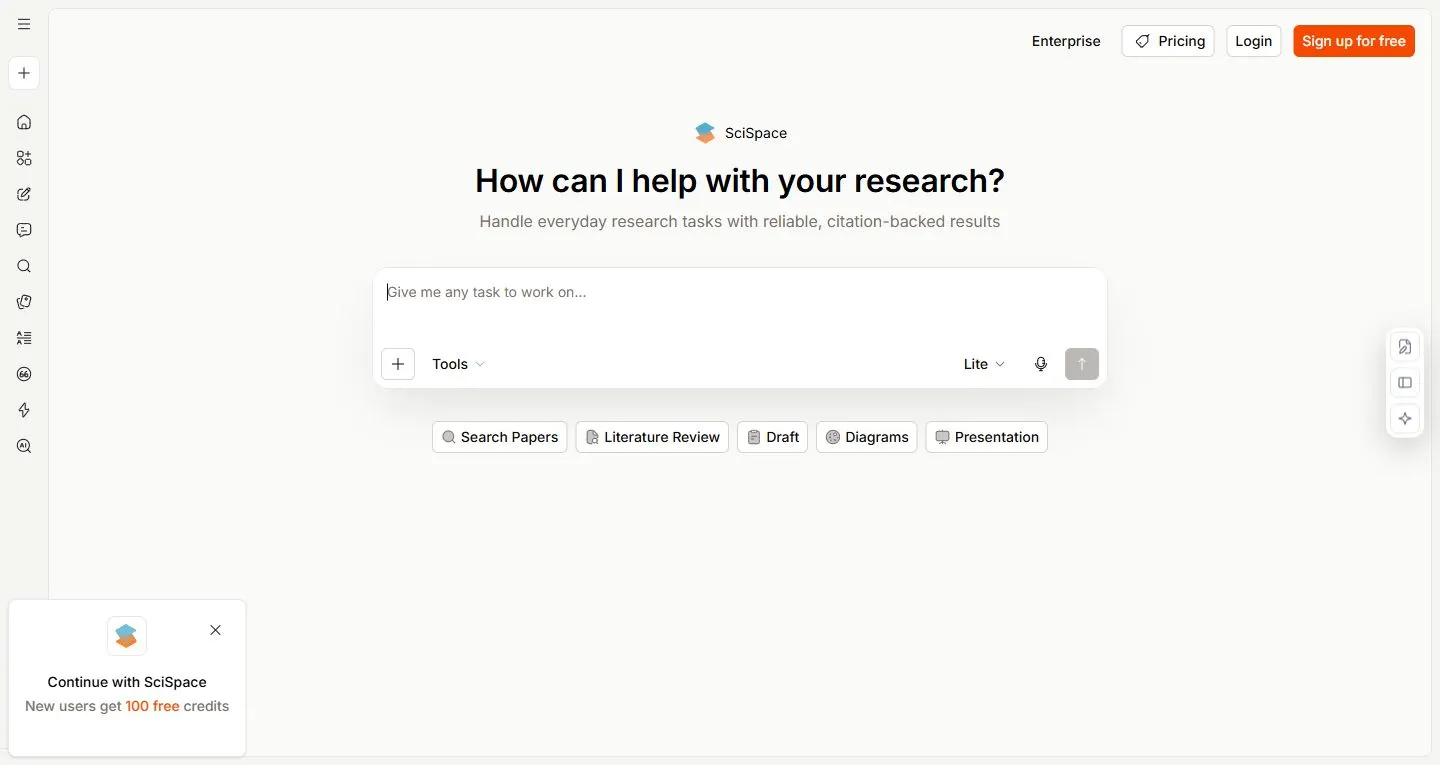Image resolution: width=1440 pixels, height=765 pixels.
Task: Dismiss the Continue with SciSpace popup
Action: 216,630
